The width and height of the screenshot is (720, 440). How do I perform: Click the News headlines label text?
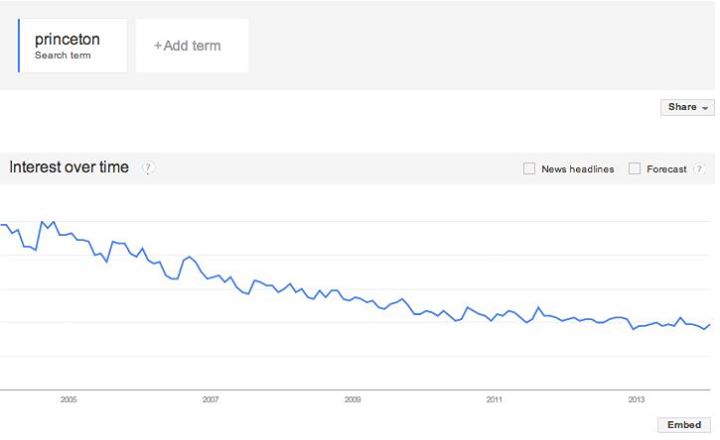[577, 169]
